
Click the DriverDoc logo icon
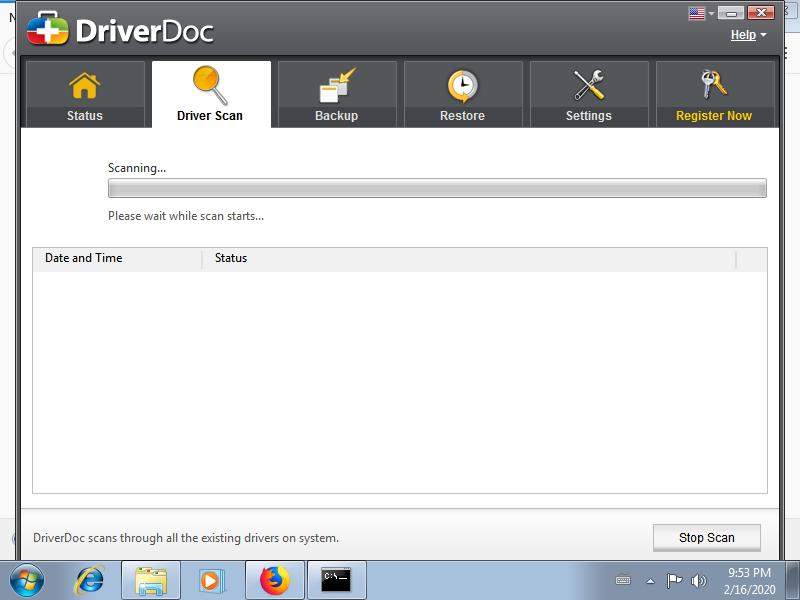[47, 28]
